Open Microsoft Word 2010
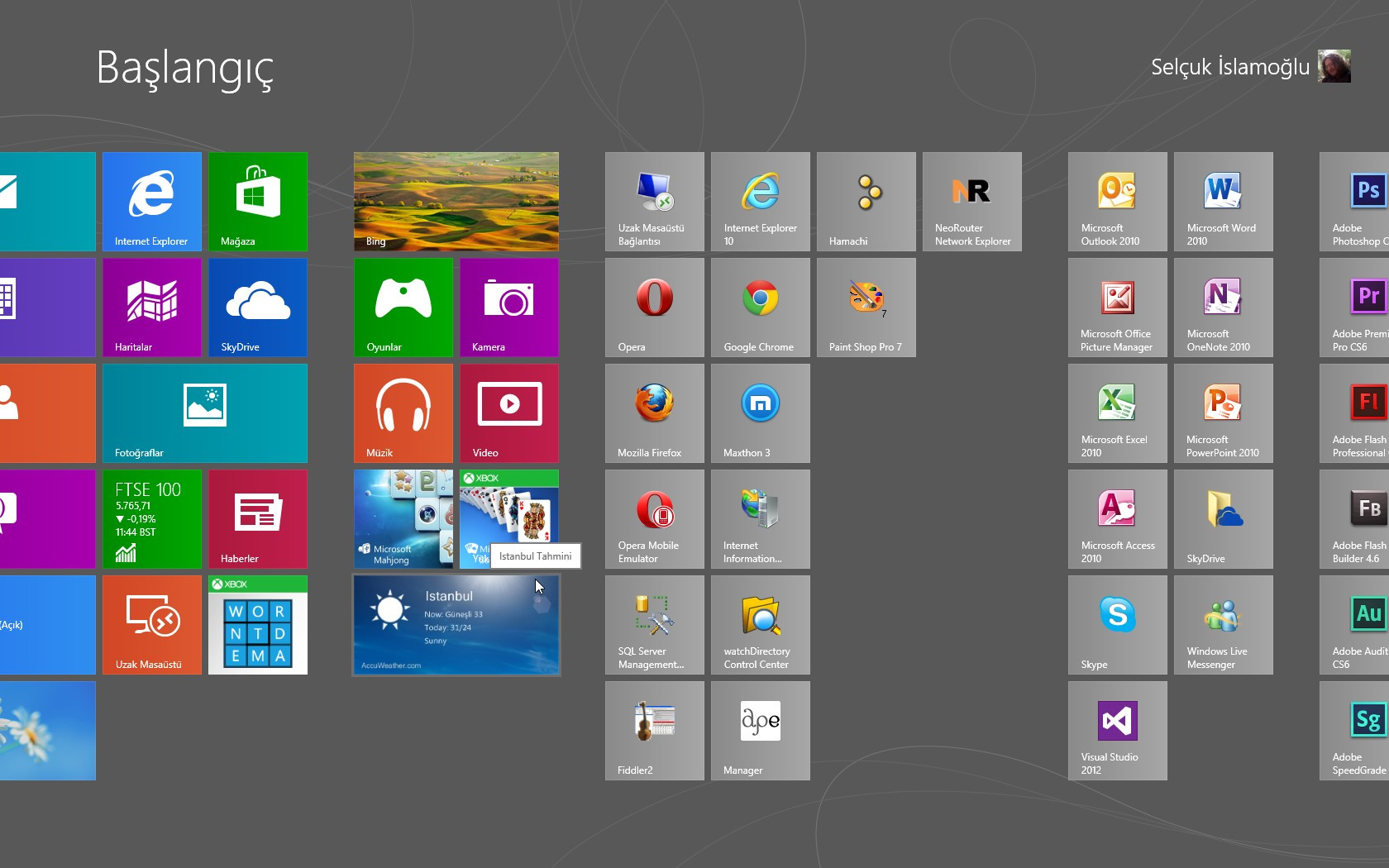This screenshot has width=1389, height=868. click(1224, 202)
